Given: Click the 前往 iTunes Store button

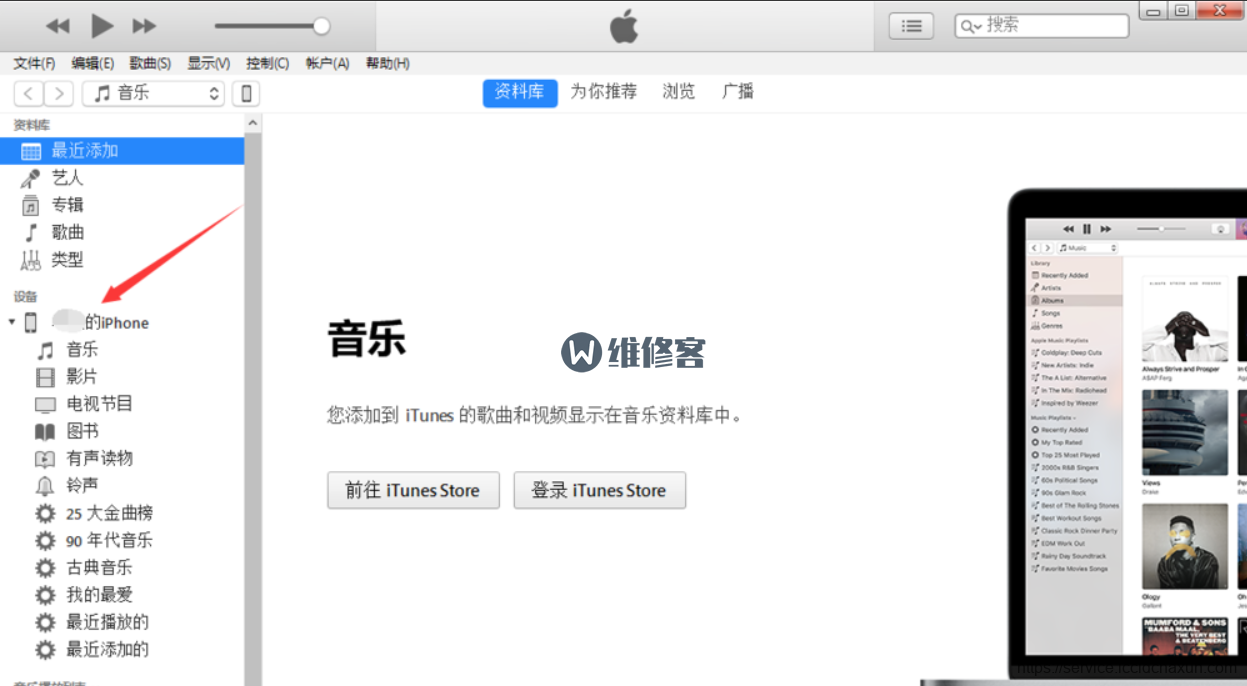Looking at the screenshot, I should pyautogui.click(x=413, y=490).
